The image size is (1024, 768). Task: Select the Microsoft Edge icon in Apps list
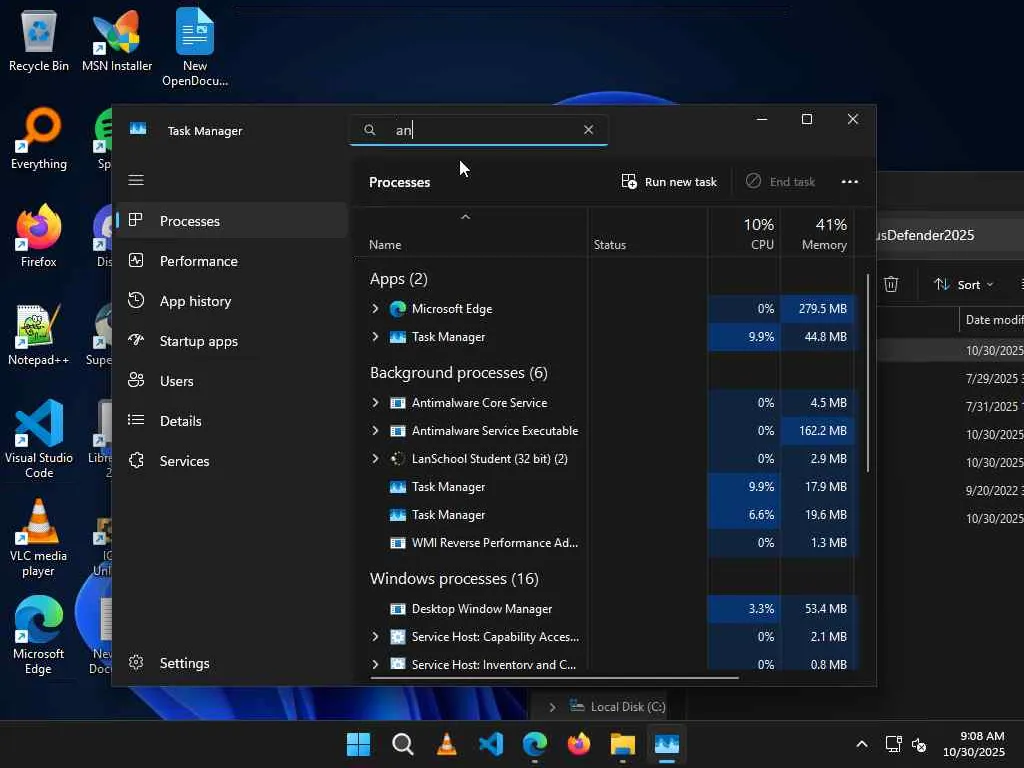coord(397,308)
